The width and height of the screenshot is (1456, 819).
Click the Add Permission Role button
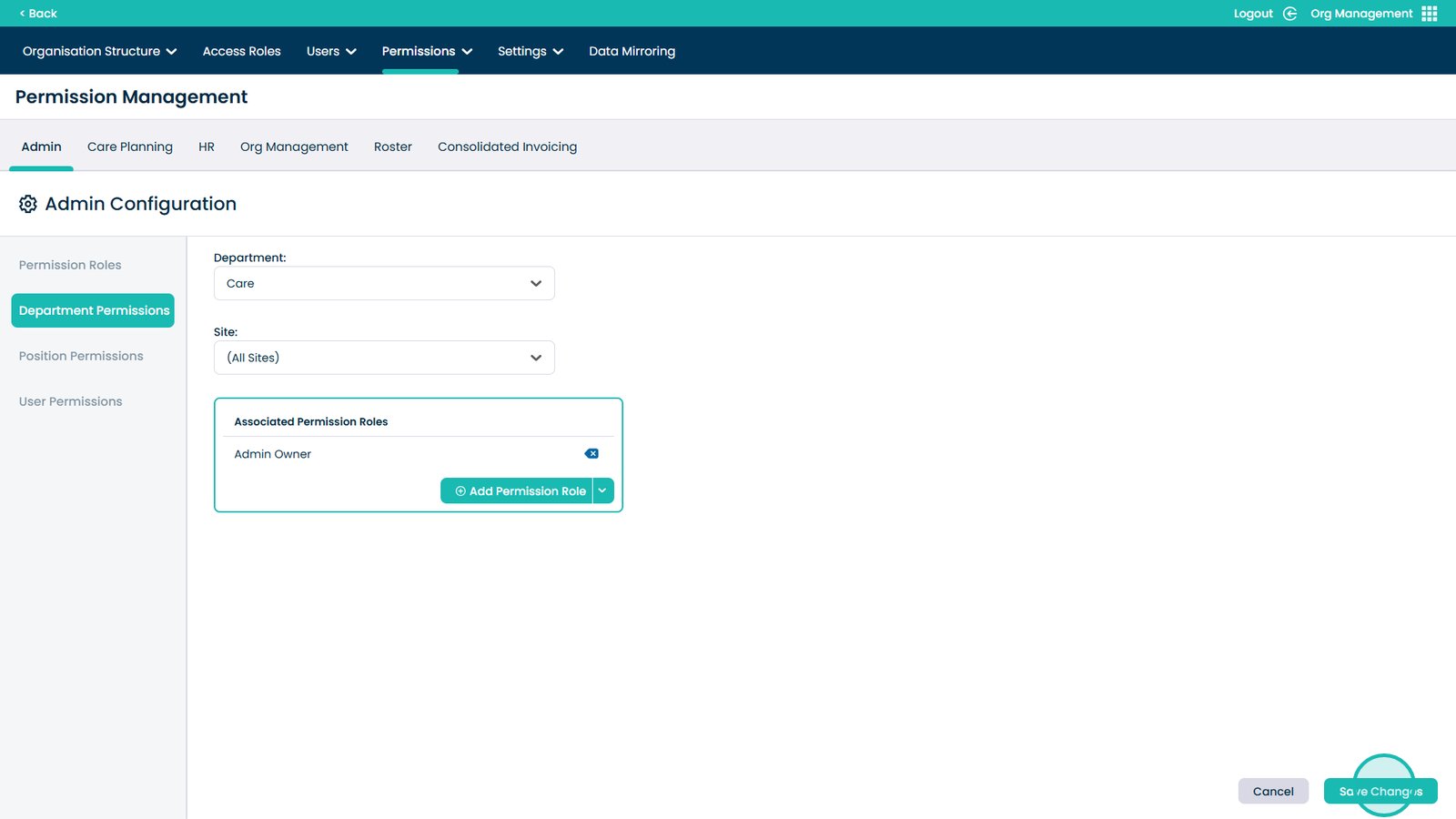click(x=519, y=490)
